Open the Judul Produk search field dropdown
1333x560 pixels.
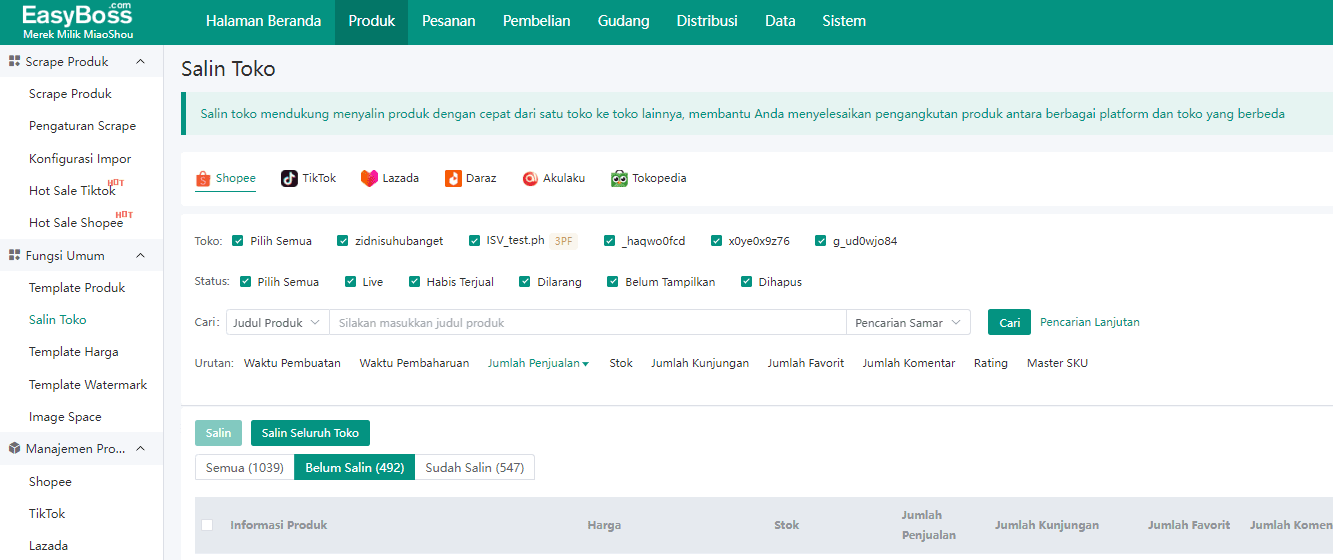click(x=278, y=322)
